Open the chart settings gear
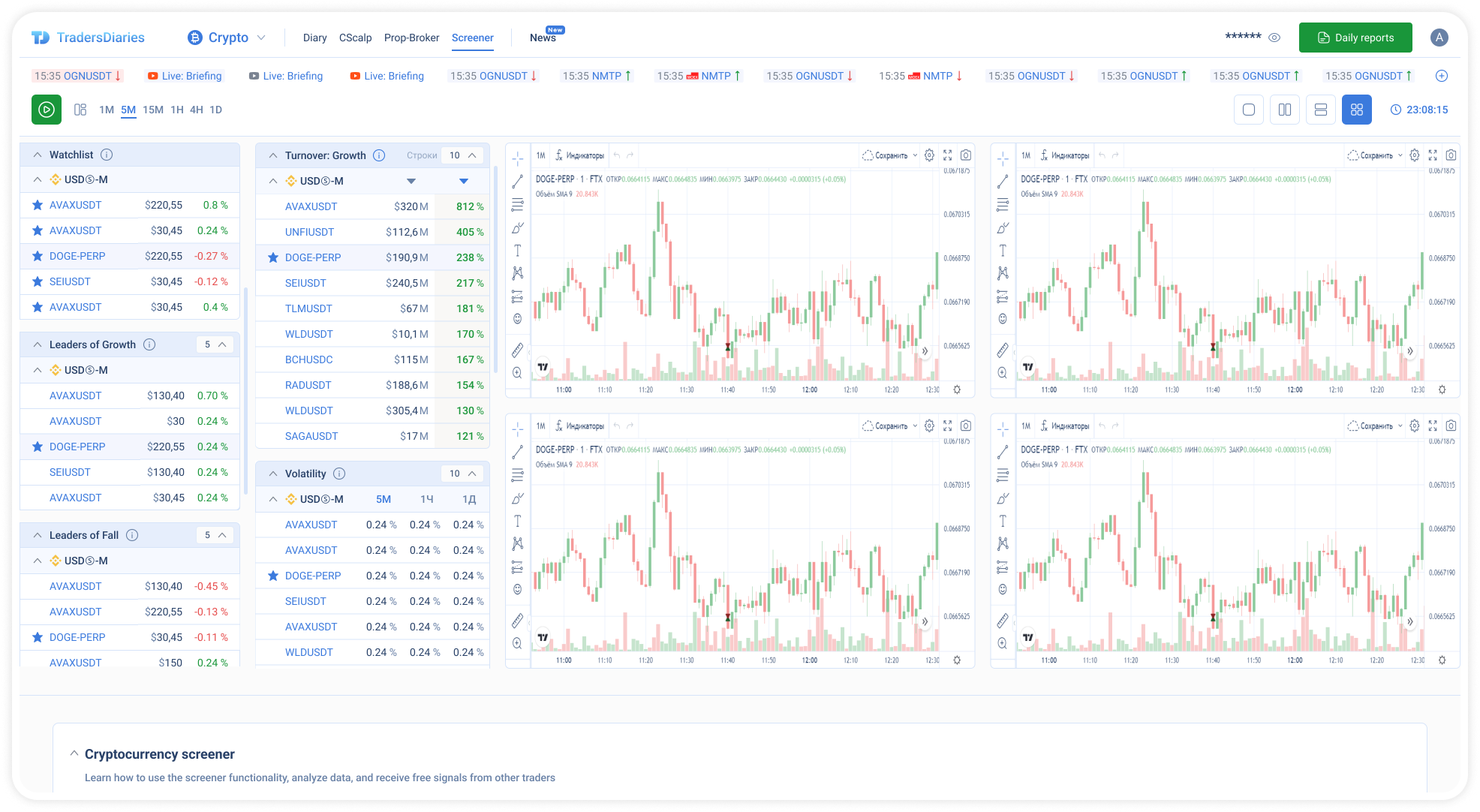Image resolution: width=1480 pixels, height=812 pixels. click(x=929, y=155)
